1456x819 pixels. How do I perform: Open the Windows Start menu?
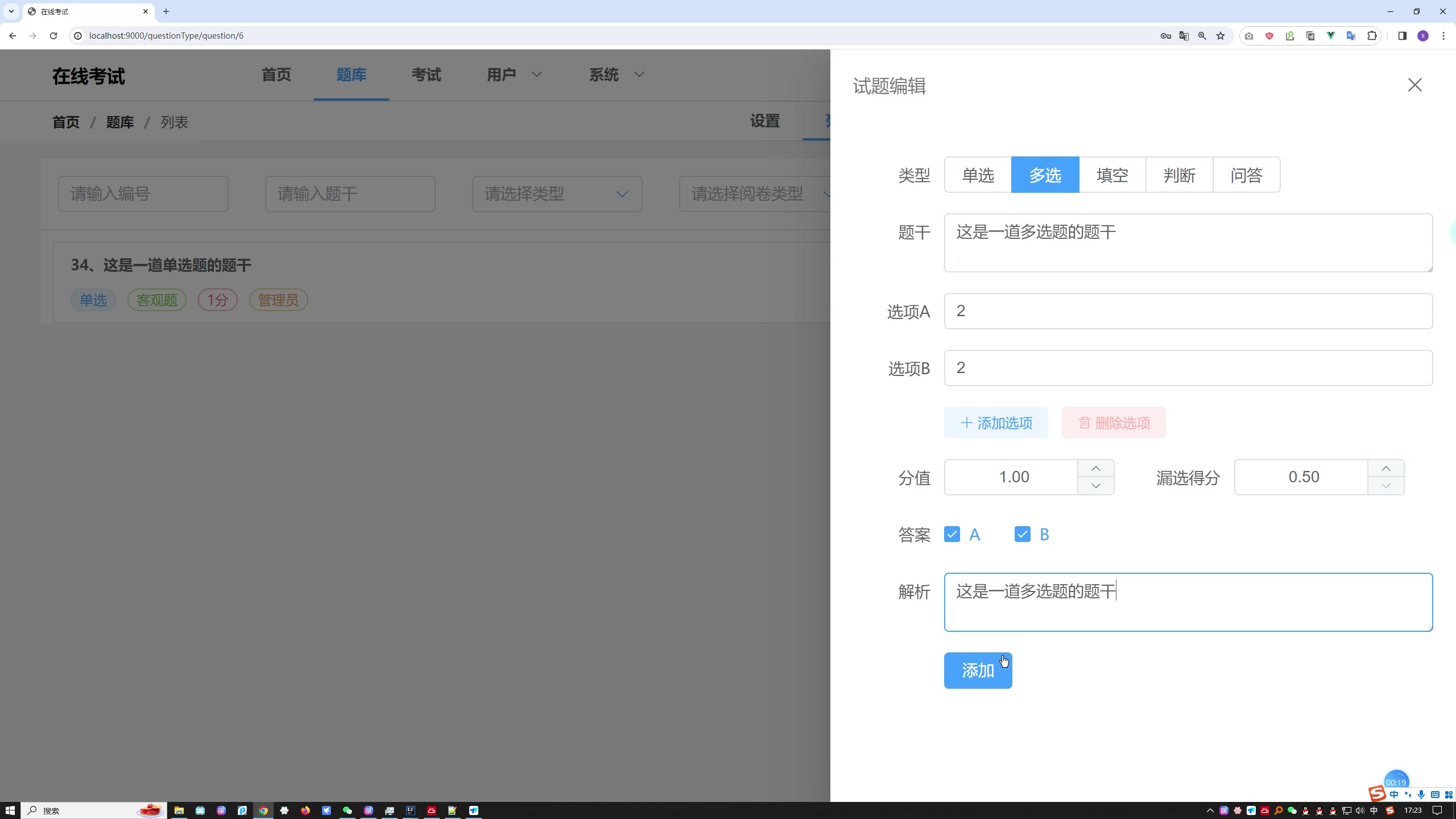coord(10,810)
